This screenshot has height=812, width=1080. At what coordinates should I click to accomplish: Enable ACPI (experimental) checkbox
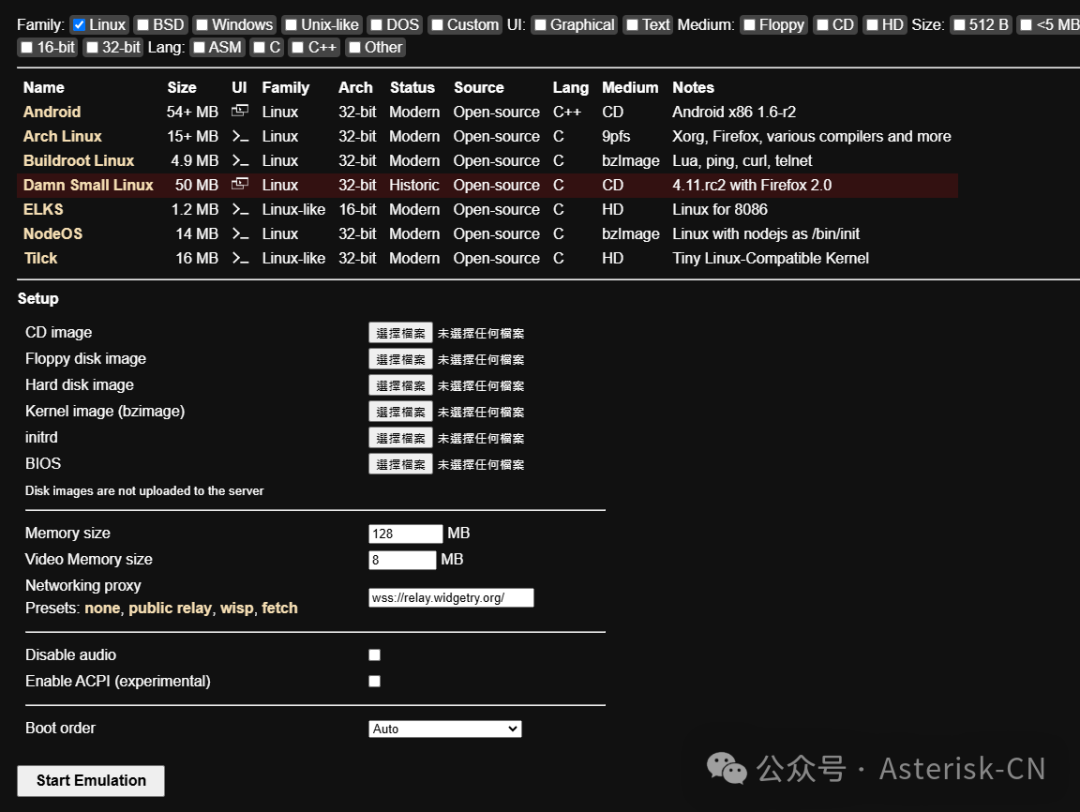point(375,681)
